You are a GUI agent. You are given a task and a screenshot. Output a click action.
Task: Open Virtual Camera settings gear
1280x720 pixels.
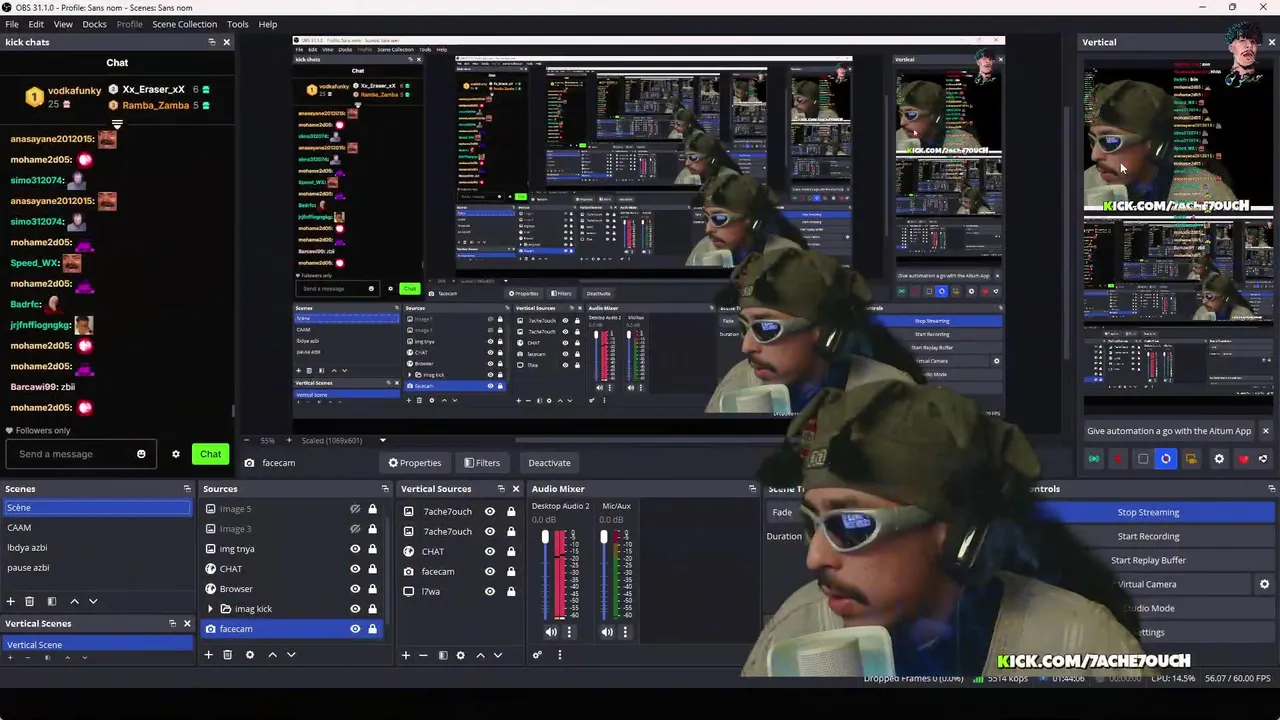tap(1264, 584)
